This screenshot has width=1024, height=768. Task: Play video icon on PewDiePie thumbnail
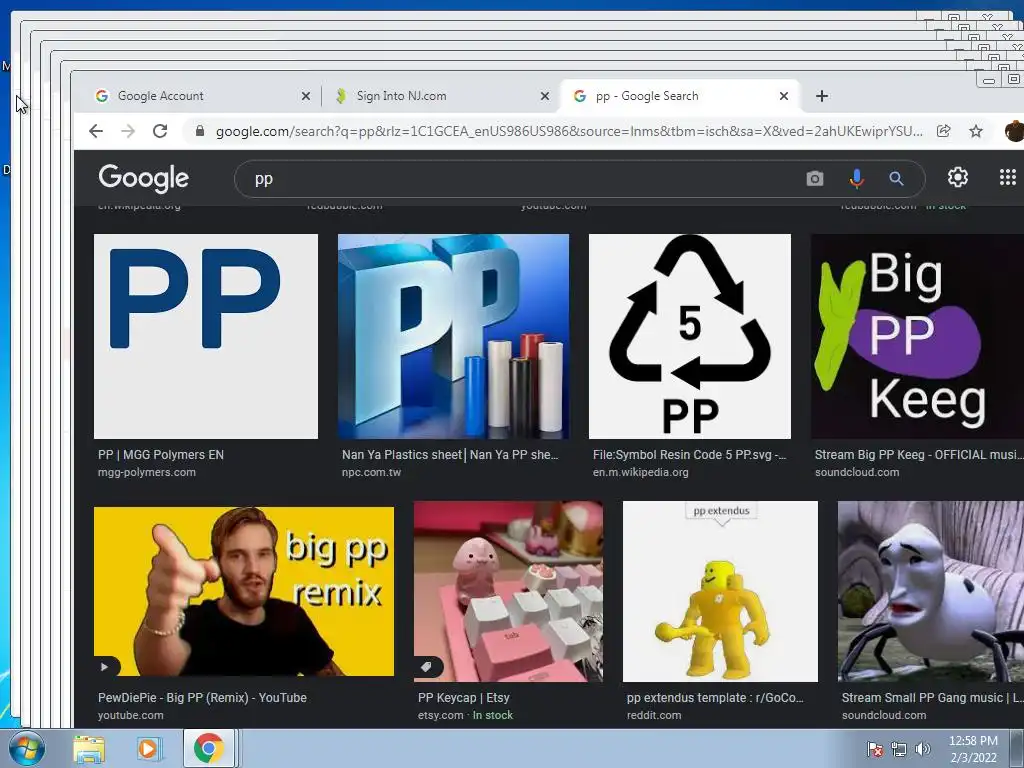105,667
